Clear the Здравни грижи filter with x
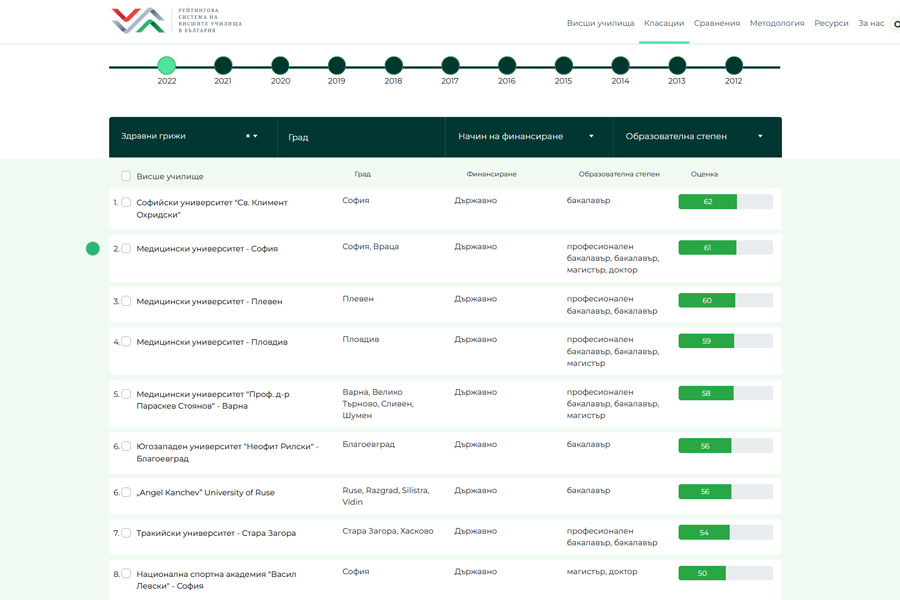The height and width of the screenshot is (600, 900). point(247,136)
